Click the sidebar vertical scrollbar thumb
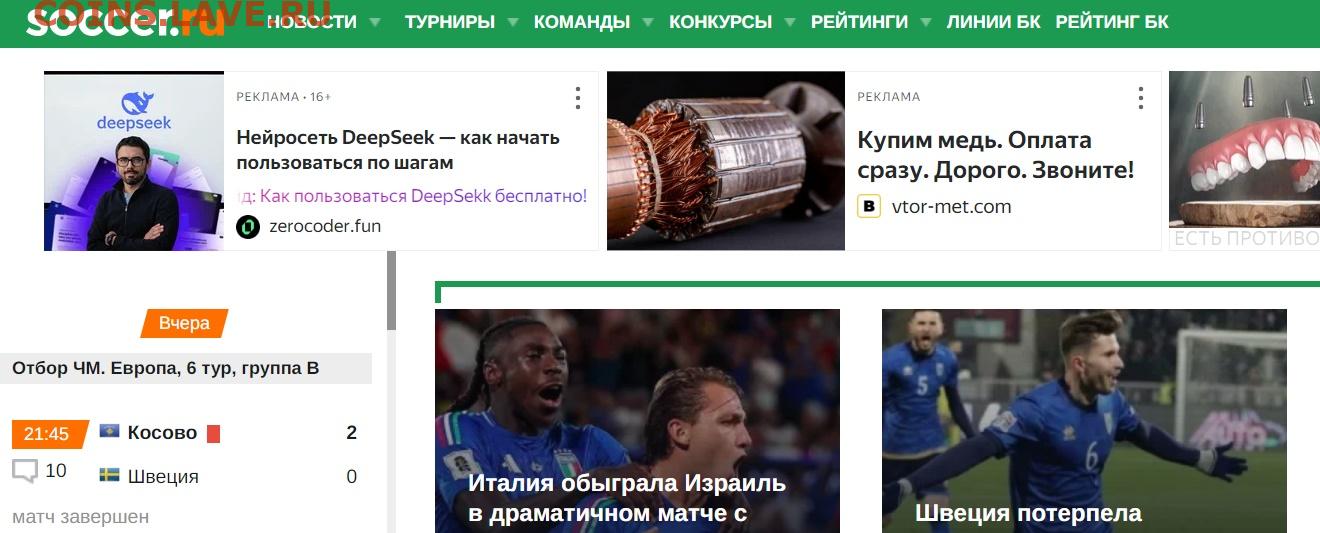 point(392,290)
